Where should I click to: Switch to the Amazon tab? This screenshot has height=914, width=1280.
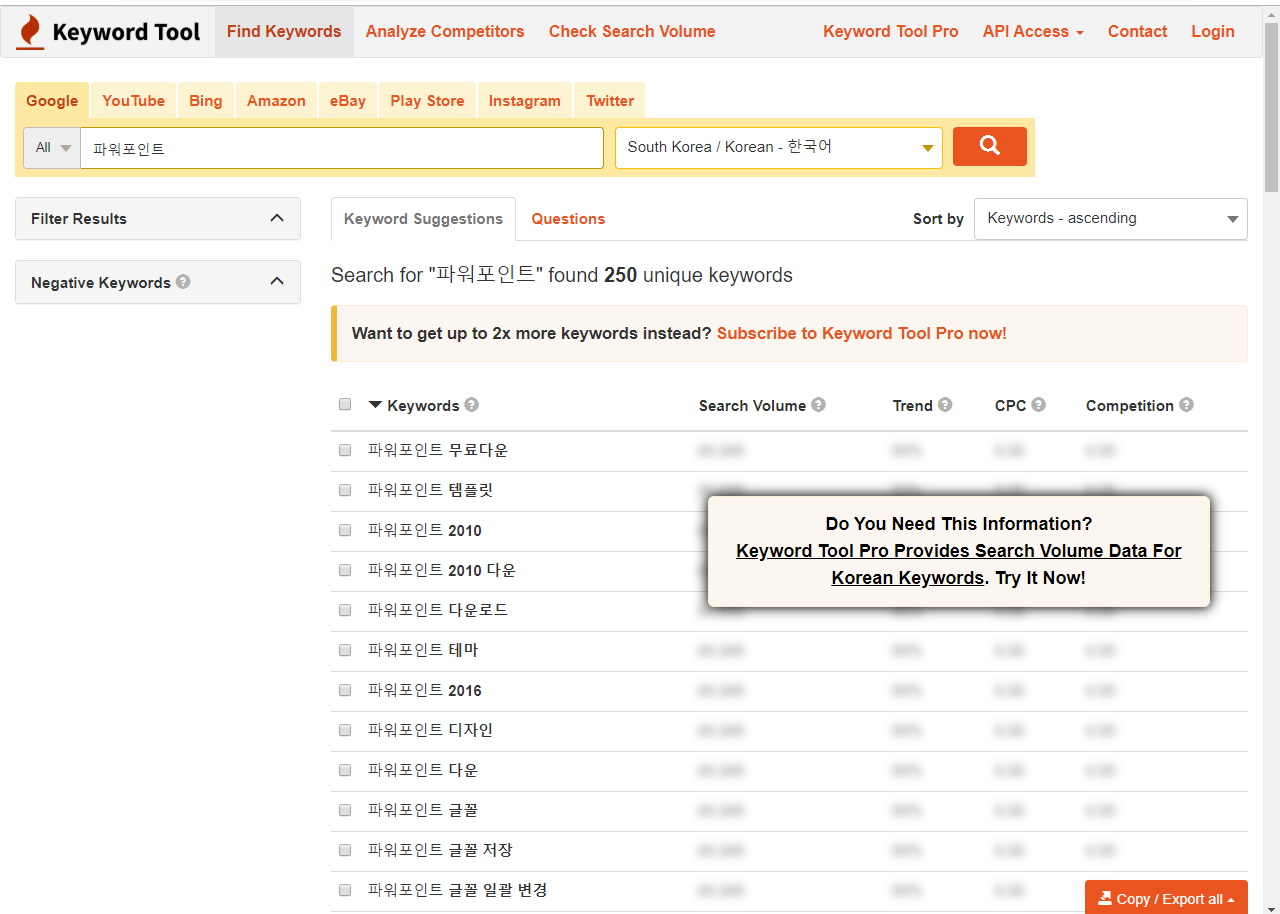tap(276, 101)
